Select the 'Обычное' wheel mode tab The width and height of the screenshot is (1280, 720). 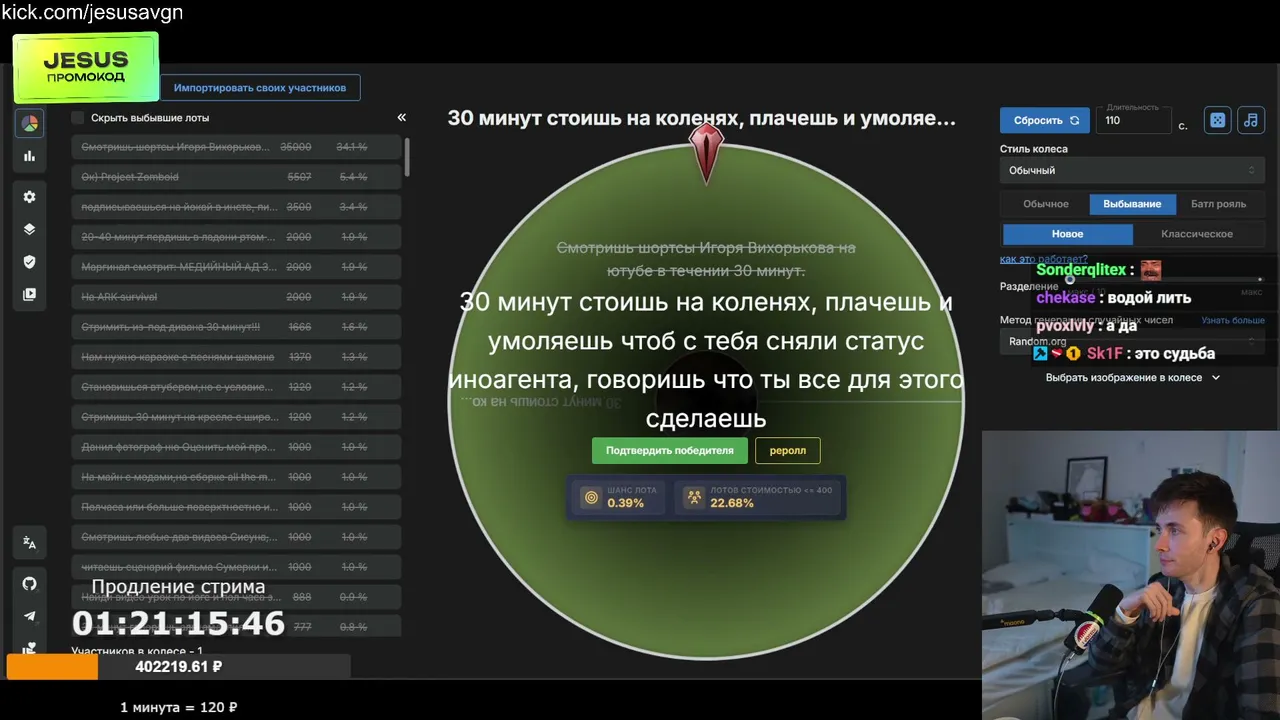1045,204
